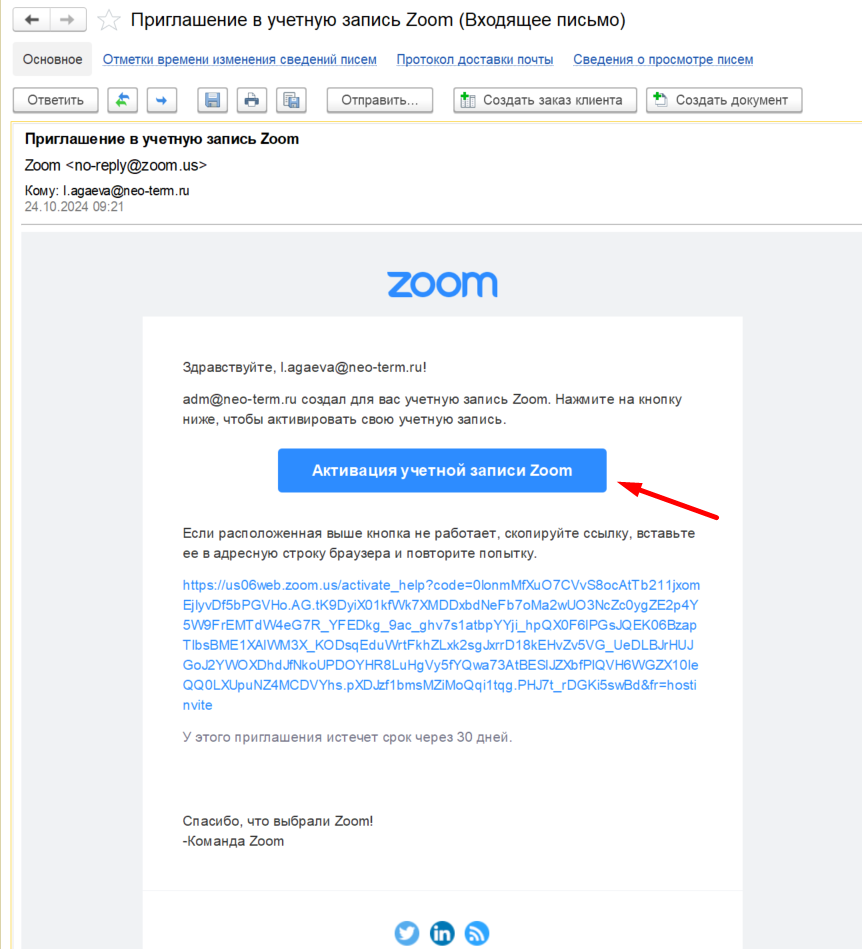Click the document-with-disk save attachments icon
Viewport: 862px width, 949px height.
pos(291,100)
